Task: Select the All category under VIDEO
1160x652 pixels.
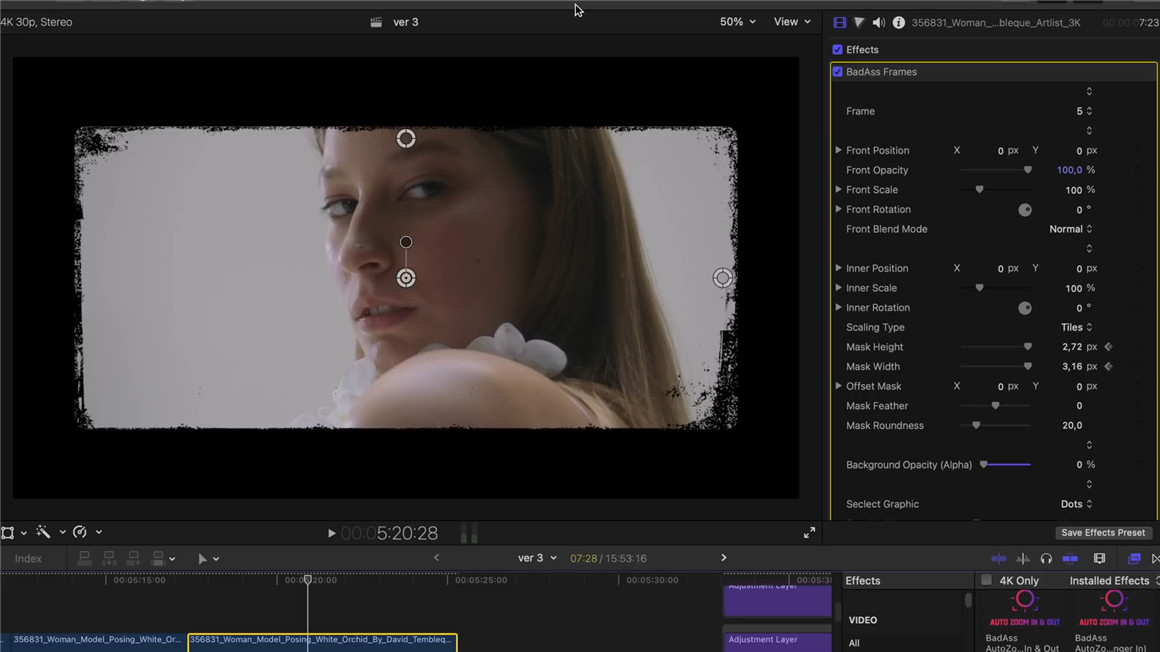Action: [x=854, y=643]
